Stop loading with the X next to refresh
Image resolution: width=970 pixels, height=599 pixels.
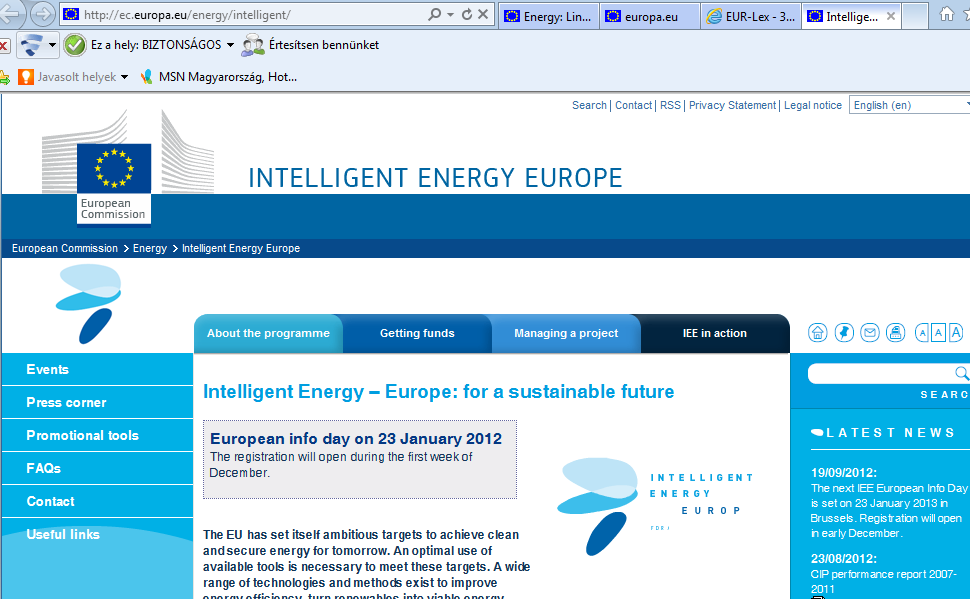pos(483,14)
